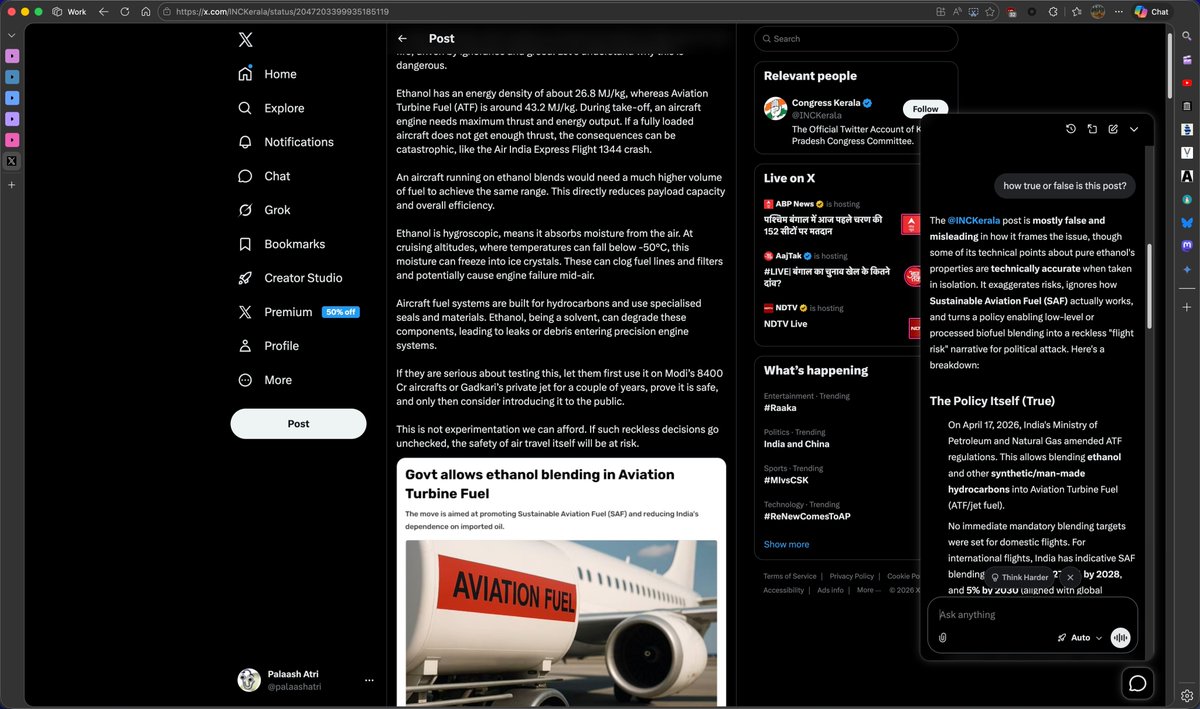Add a sidebar app with plus icon
The width and height of the screenshot is (1200, 709).
click(x=1186, y=308)
